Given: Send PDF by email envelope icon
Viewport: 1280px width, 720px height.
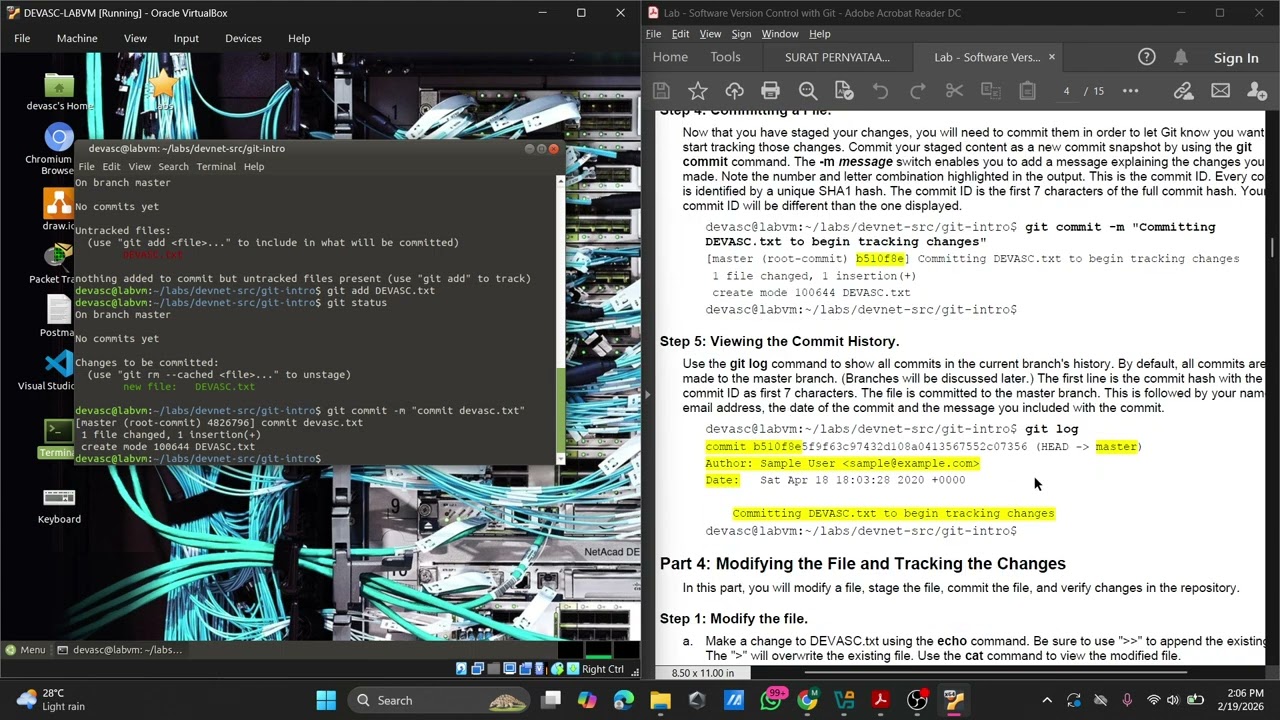Looking at the screenshot, I should tap(1220, 91).
